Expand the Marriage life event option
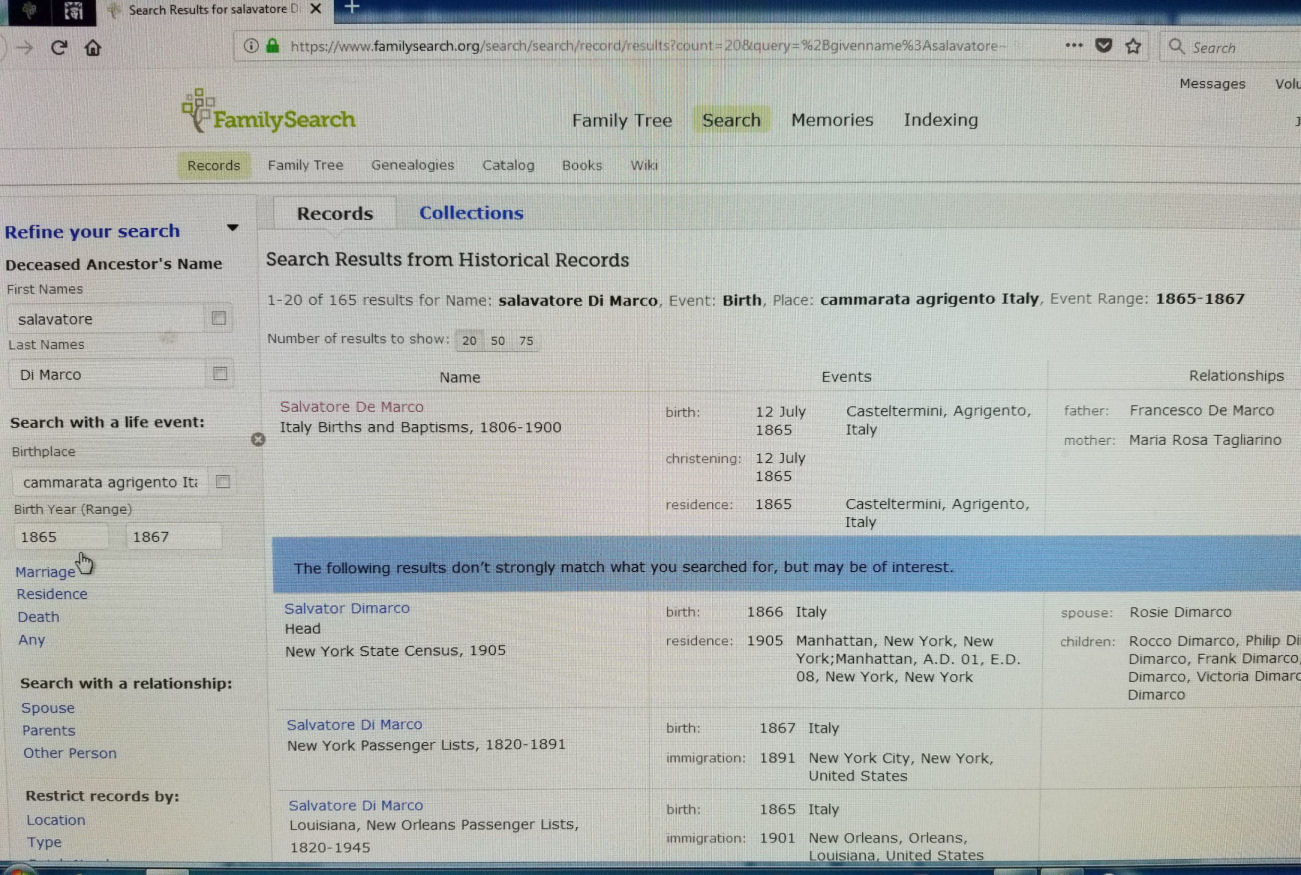Screen dimensions: 1301x875 click(x=45, y=572)
